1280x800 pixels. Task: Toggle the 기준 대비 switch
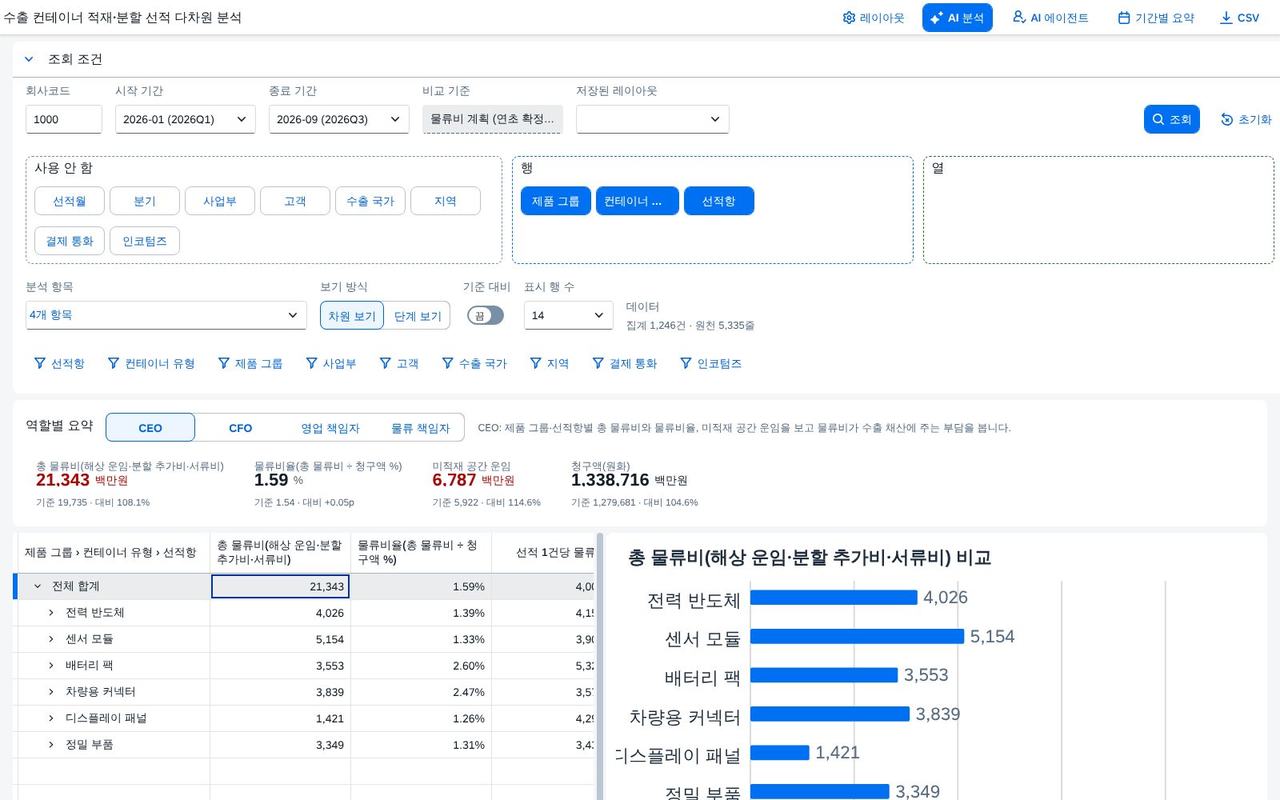pyautogui.click(x=485, y=315)
